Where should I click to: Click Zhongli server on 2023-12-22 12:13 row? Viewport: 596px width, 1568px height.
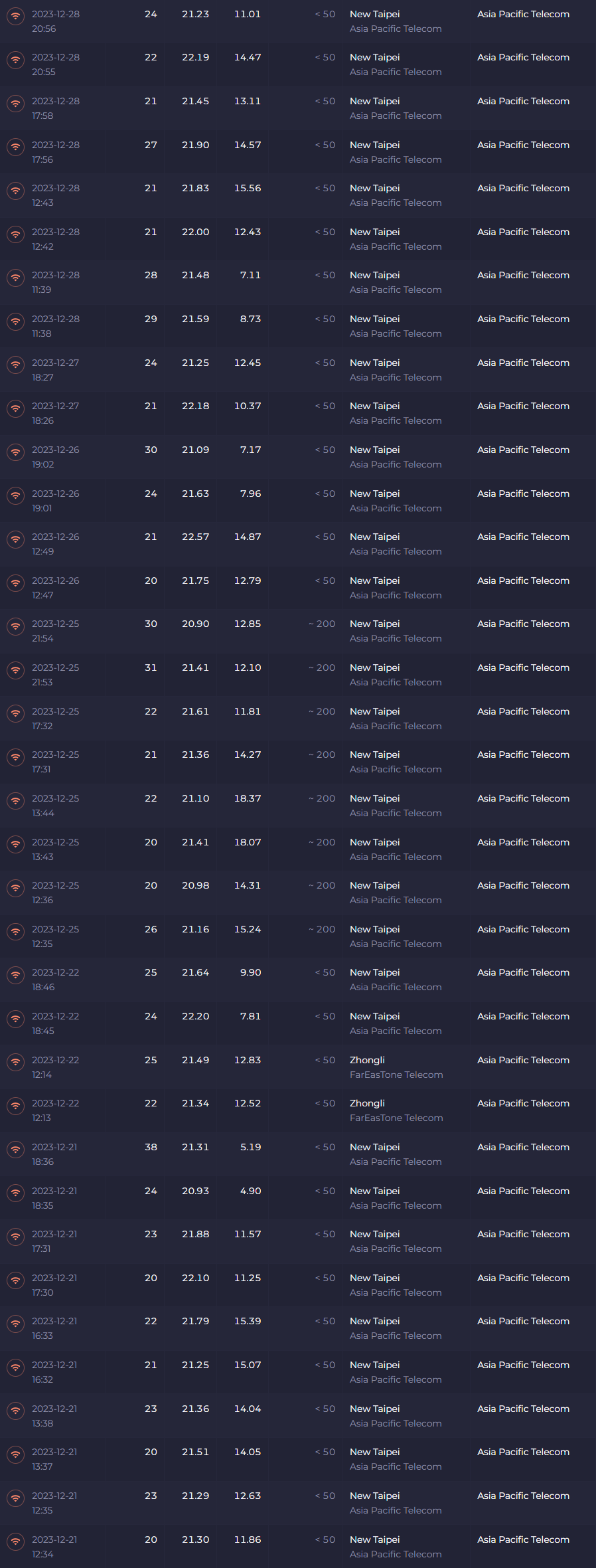coord(367,1103)
